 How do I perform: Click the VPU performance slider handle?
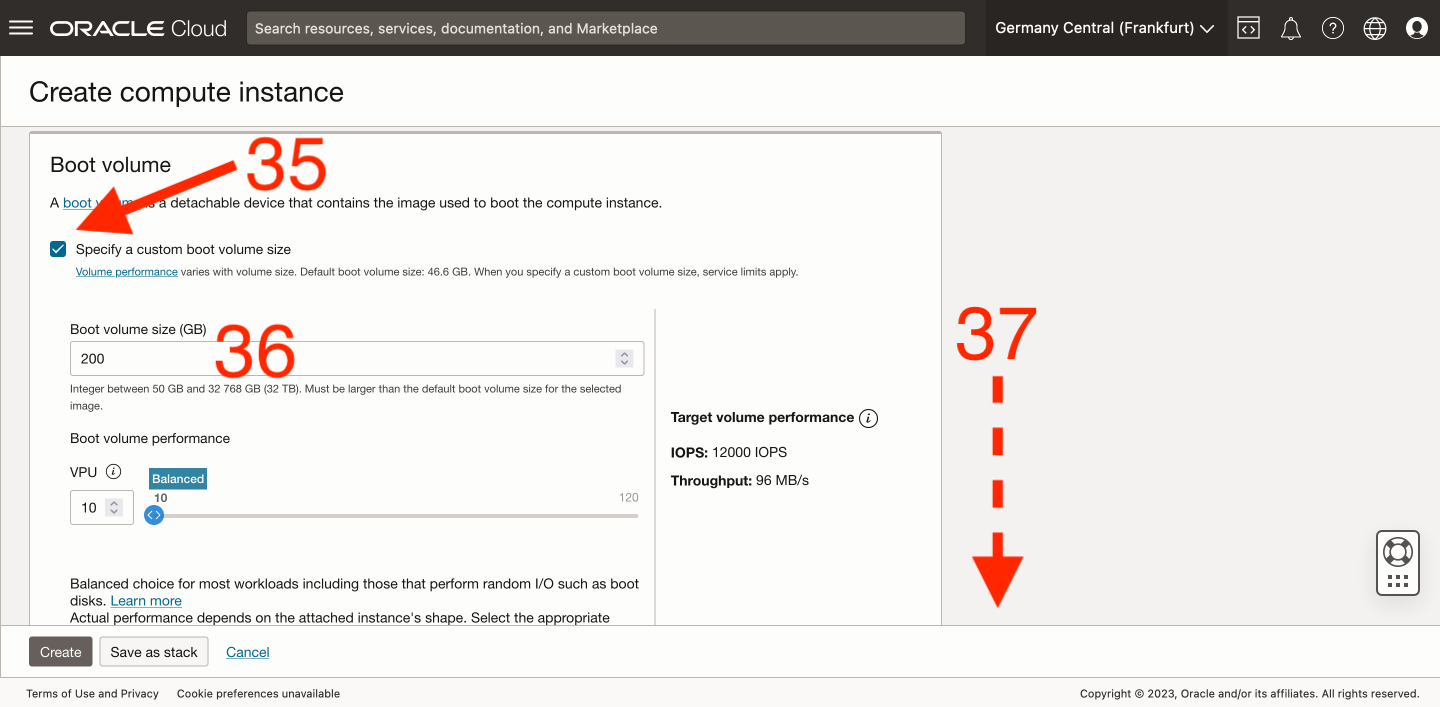[154, 515]
